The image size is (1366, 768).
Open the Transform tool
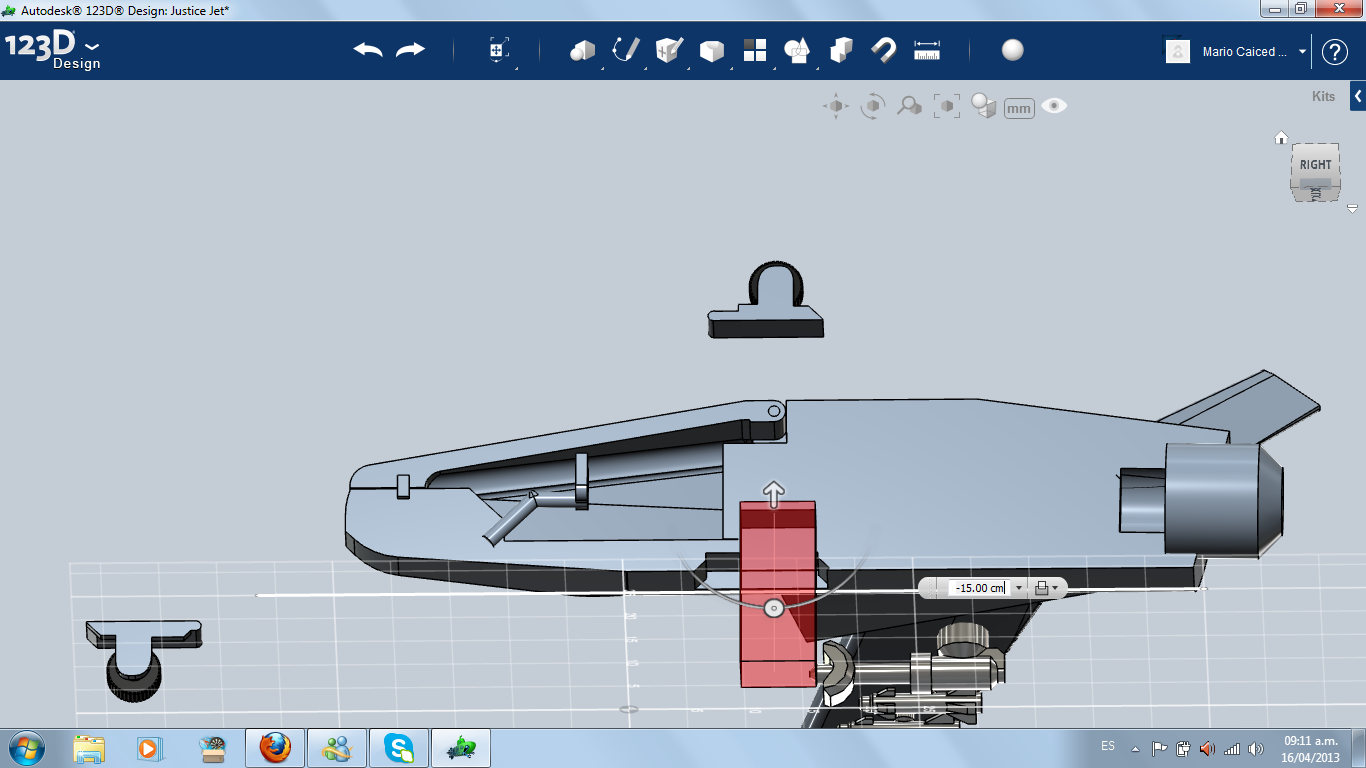tap(499, 51)
